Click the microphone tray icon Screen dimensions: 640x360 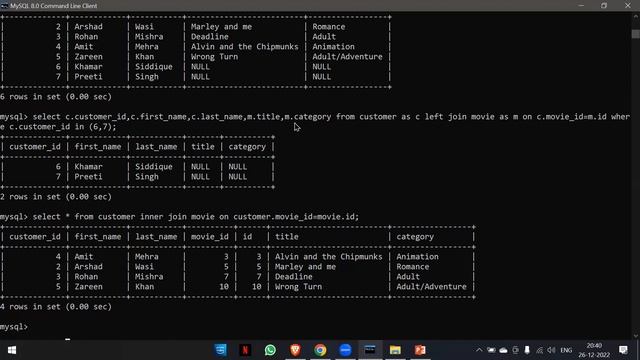coord(527,350)
